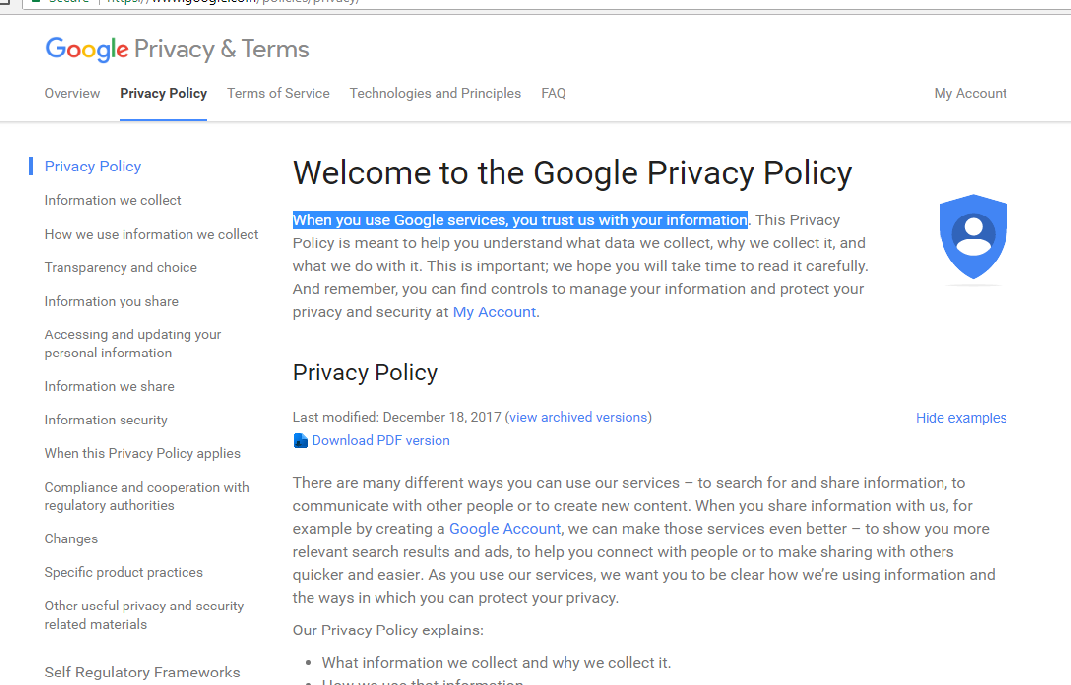Open My Account in header

970,93
